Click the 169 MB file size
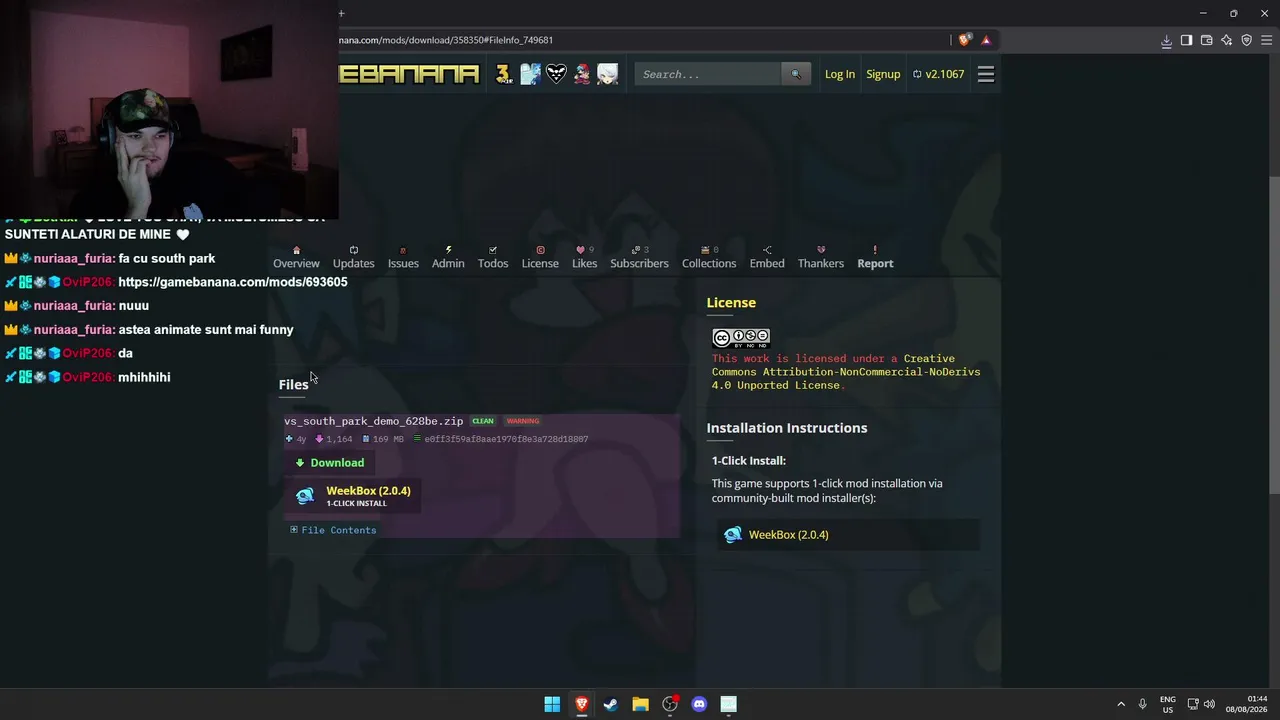This screenshot has width=1280, height=720. coord(383,439)
